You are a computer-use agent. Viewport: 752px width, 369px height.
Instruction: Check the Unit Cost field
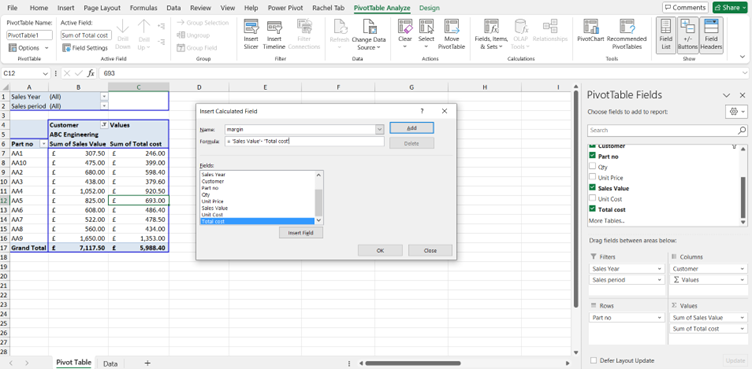pyautogui.click(x=592, y=198)
